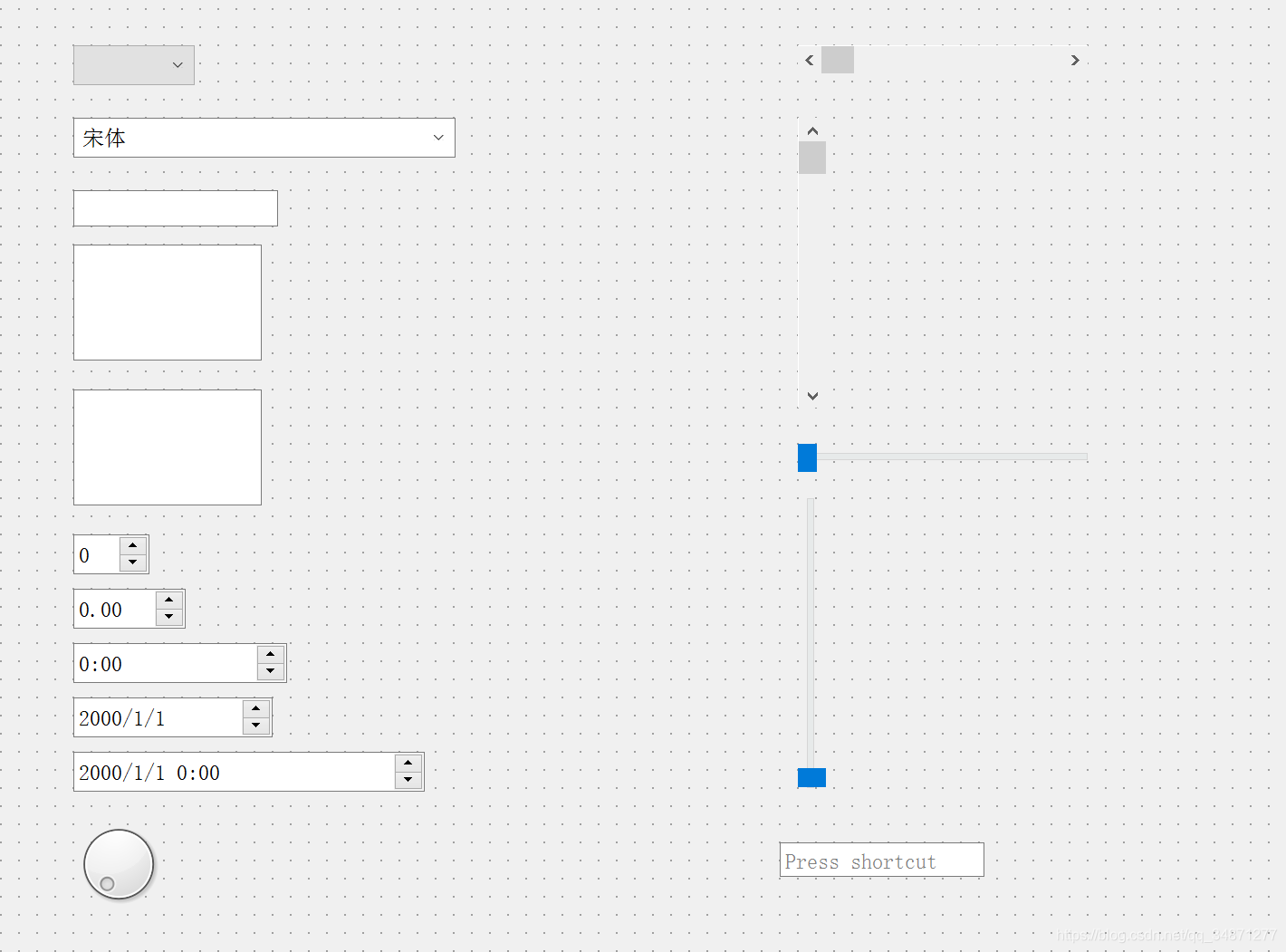
Task: Click the vertical scrollbar up arrow
Action: tap(812, 131)
